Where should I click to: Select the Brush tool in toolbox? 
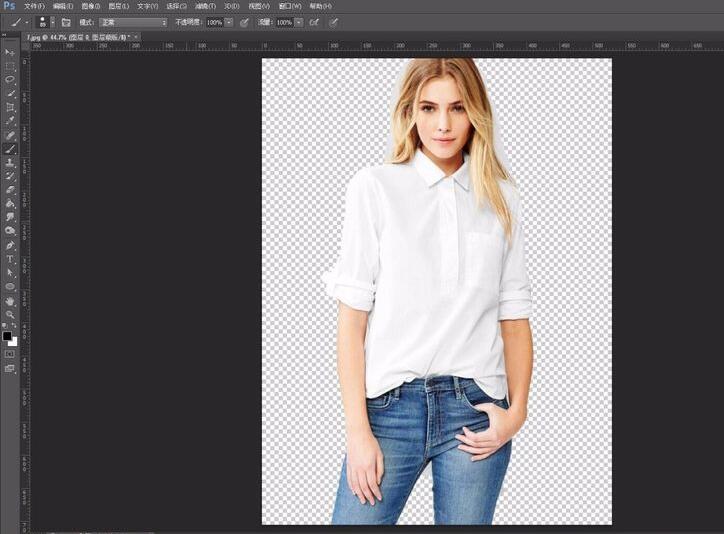[x=10, y=149]
